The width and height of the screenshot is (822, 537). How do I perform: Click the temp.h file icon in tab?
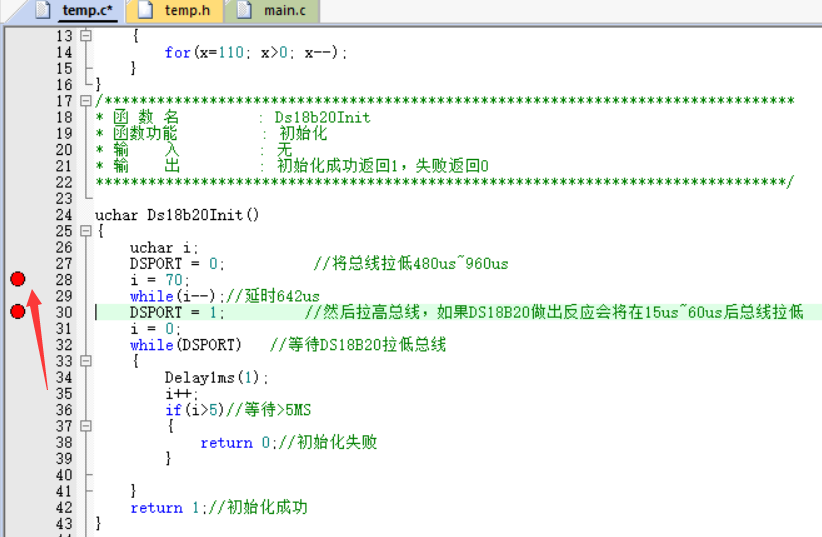(145, 10)
